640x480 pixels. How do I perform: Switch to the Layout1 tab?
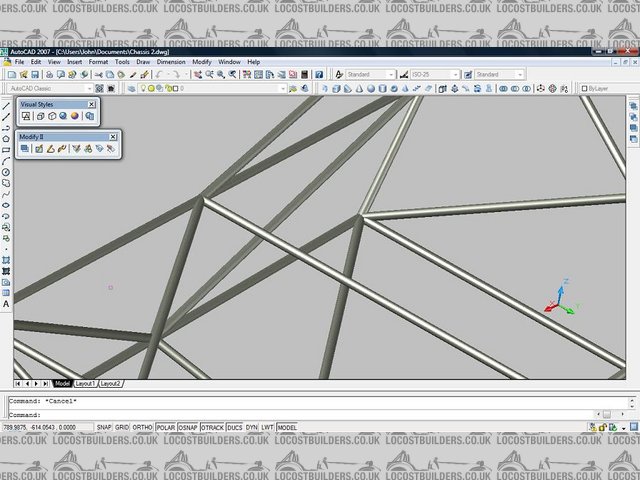click(85, 383)
